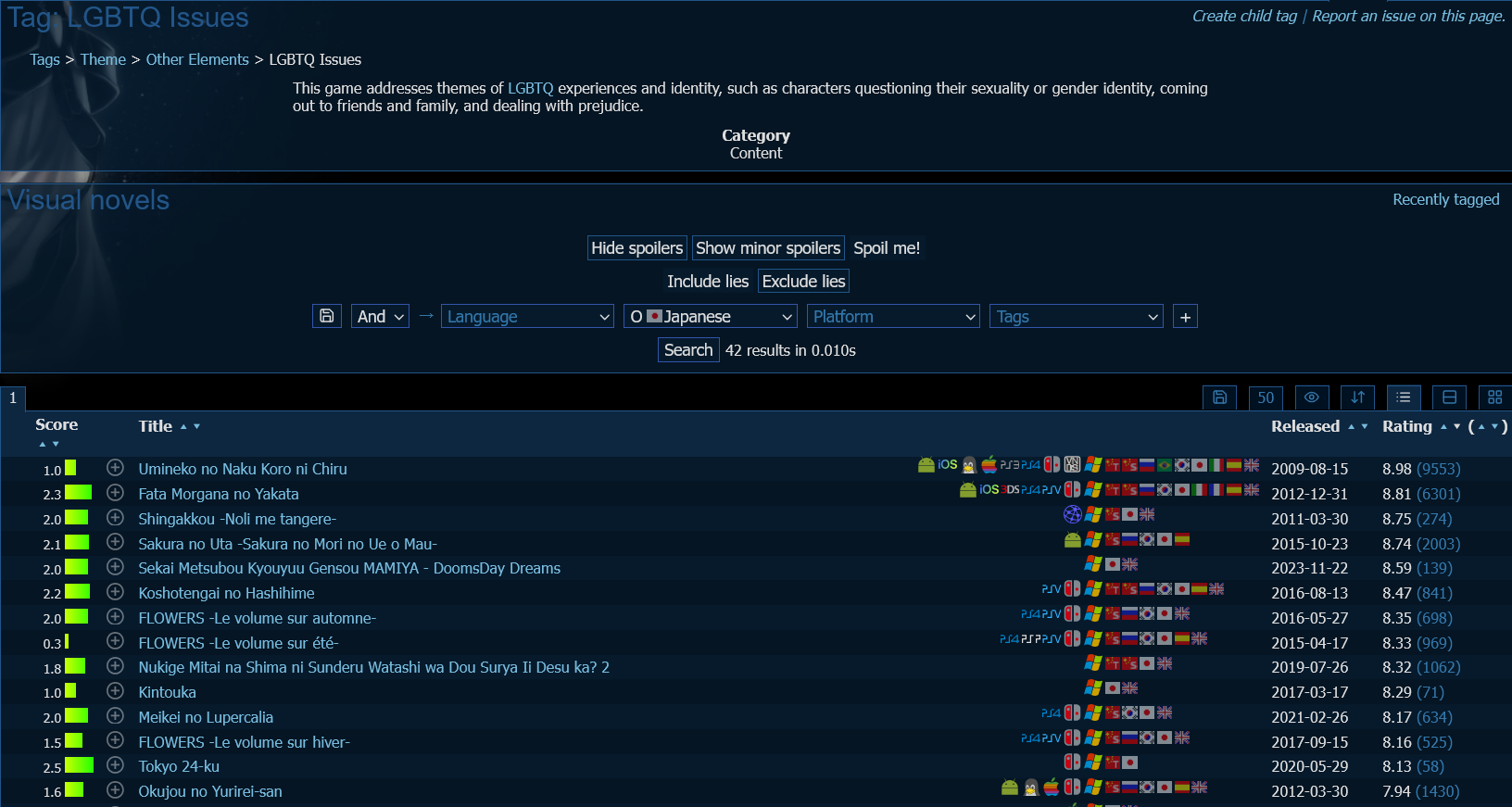Add Sekai Metsubou Kyouyuu Gensou MAMIYA to list
This screenshot has width=1512, height=807.
click(x=115, y=566)
